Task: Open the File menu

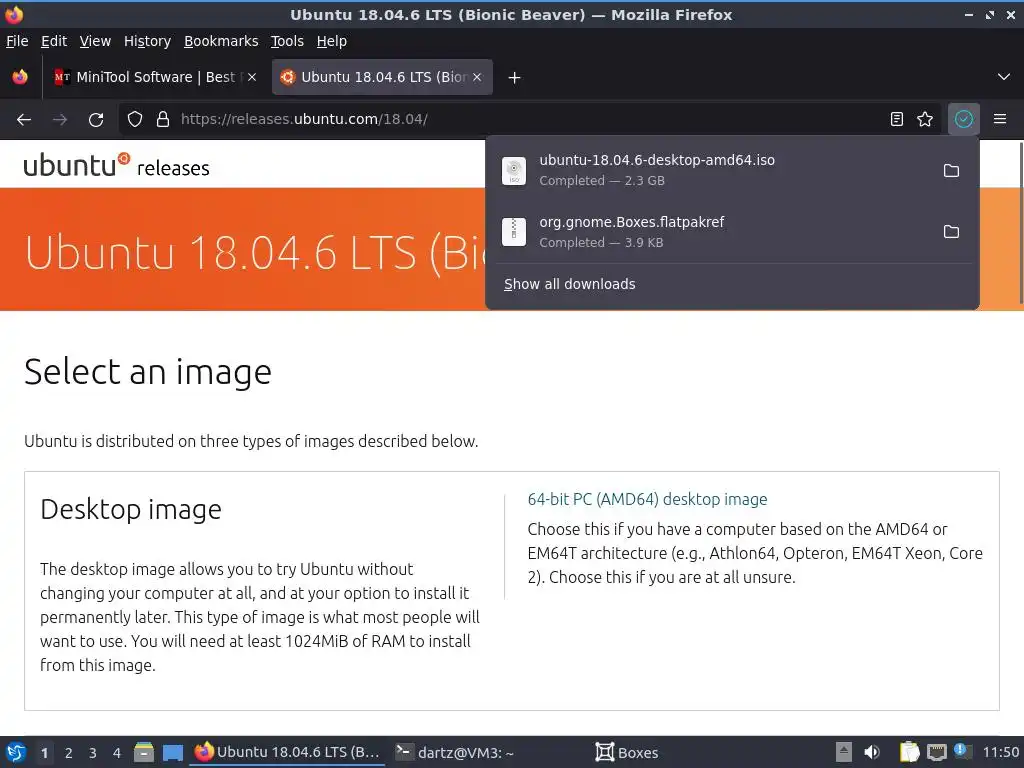Action: pos(17,41)
